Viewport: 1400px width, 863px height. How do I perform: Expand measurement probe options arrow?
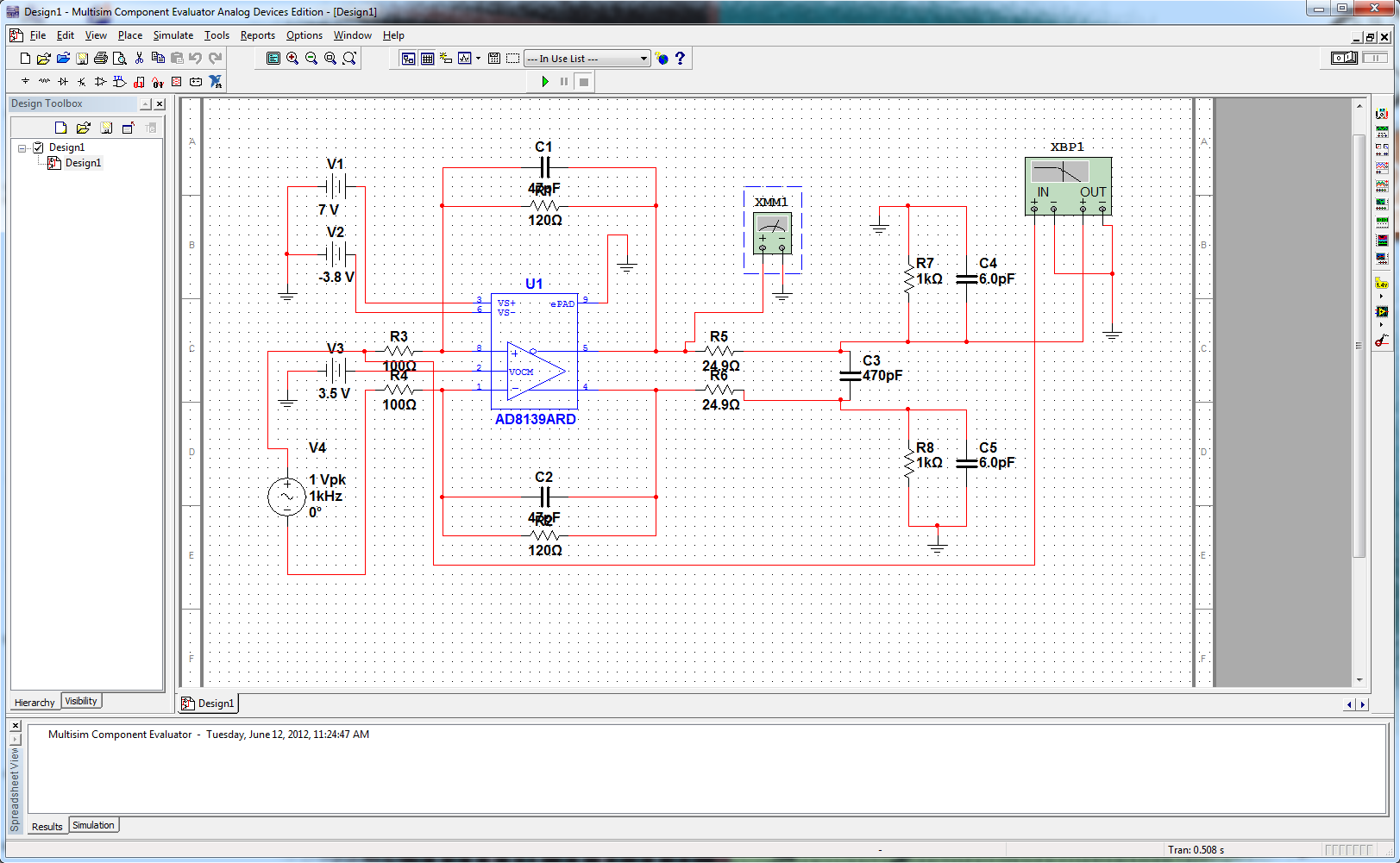[x=1382, y=297]
